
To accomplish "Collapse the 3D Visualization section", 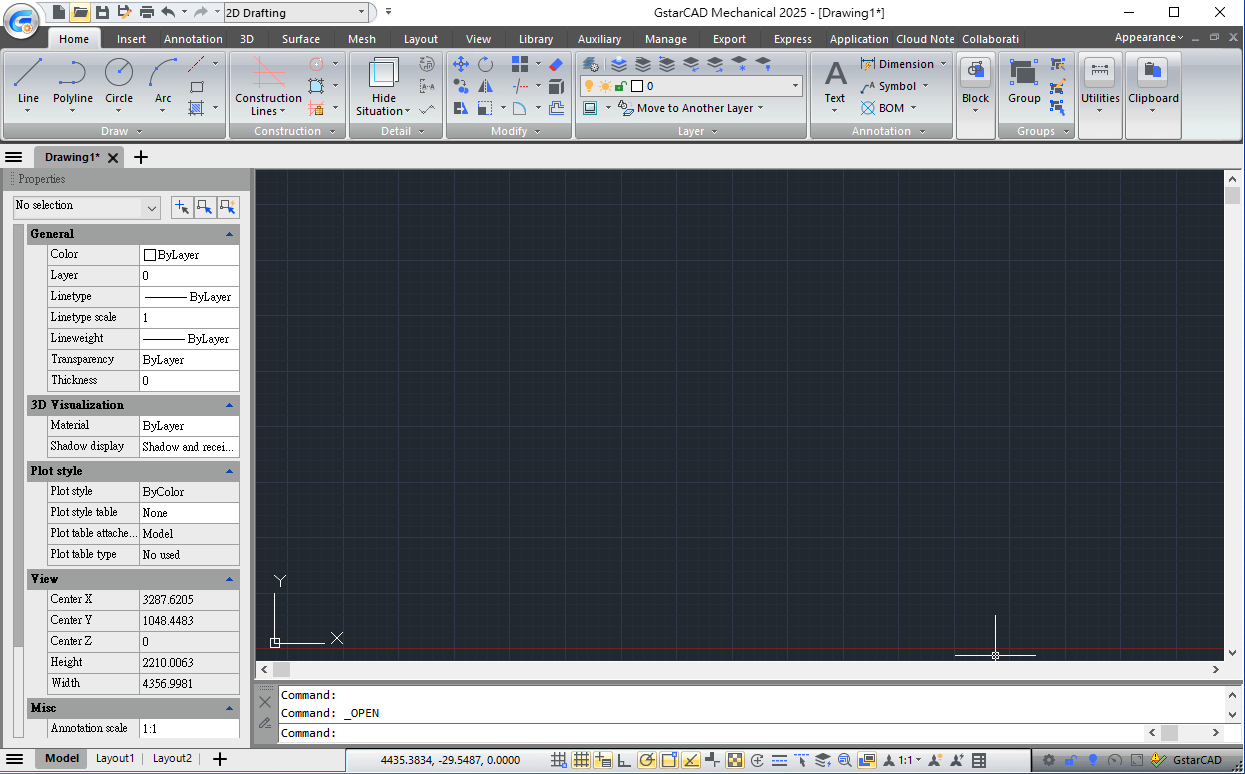I will coord(229,405).
